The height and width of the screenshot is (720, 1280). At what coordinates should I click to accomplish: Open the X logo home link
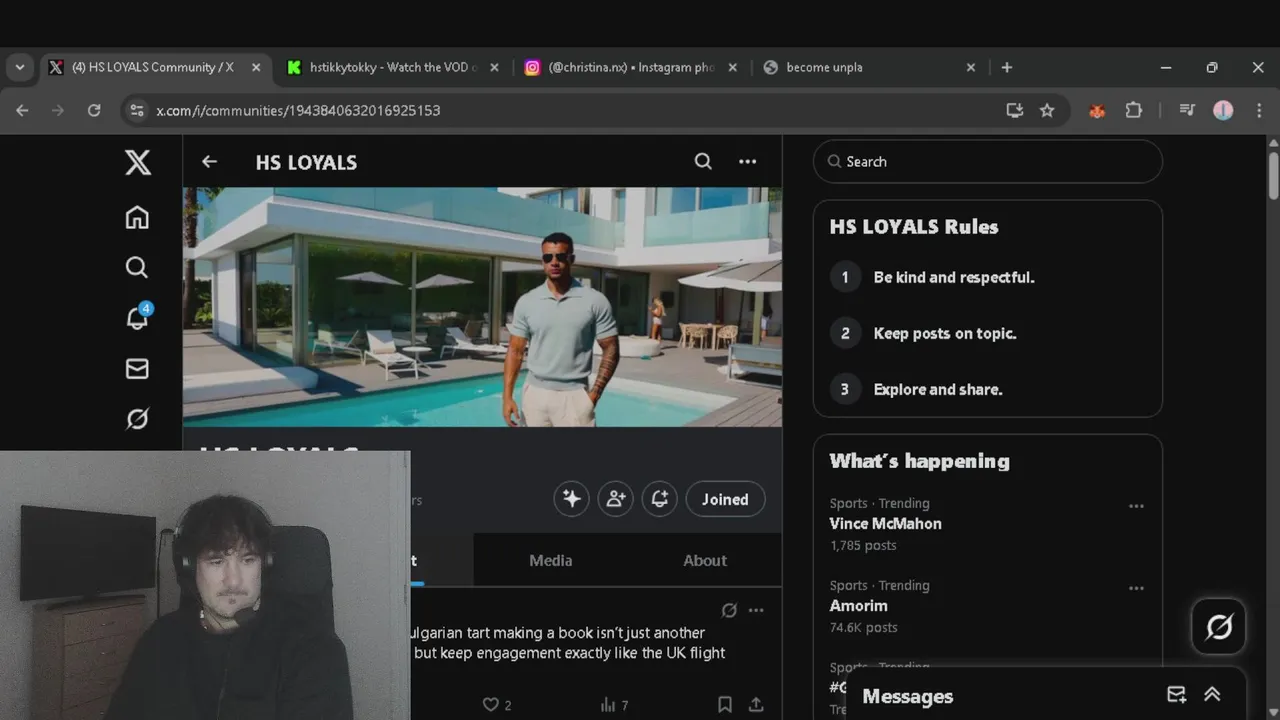pos(138,162)
